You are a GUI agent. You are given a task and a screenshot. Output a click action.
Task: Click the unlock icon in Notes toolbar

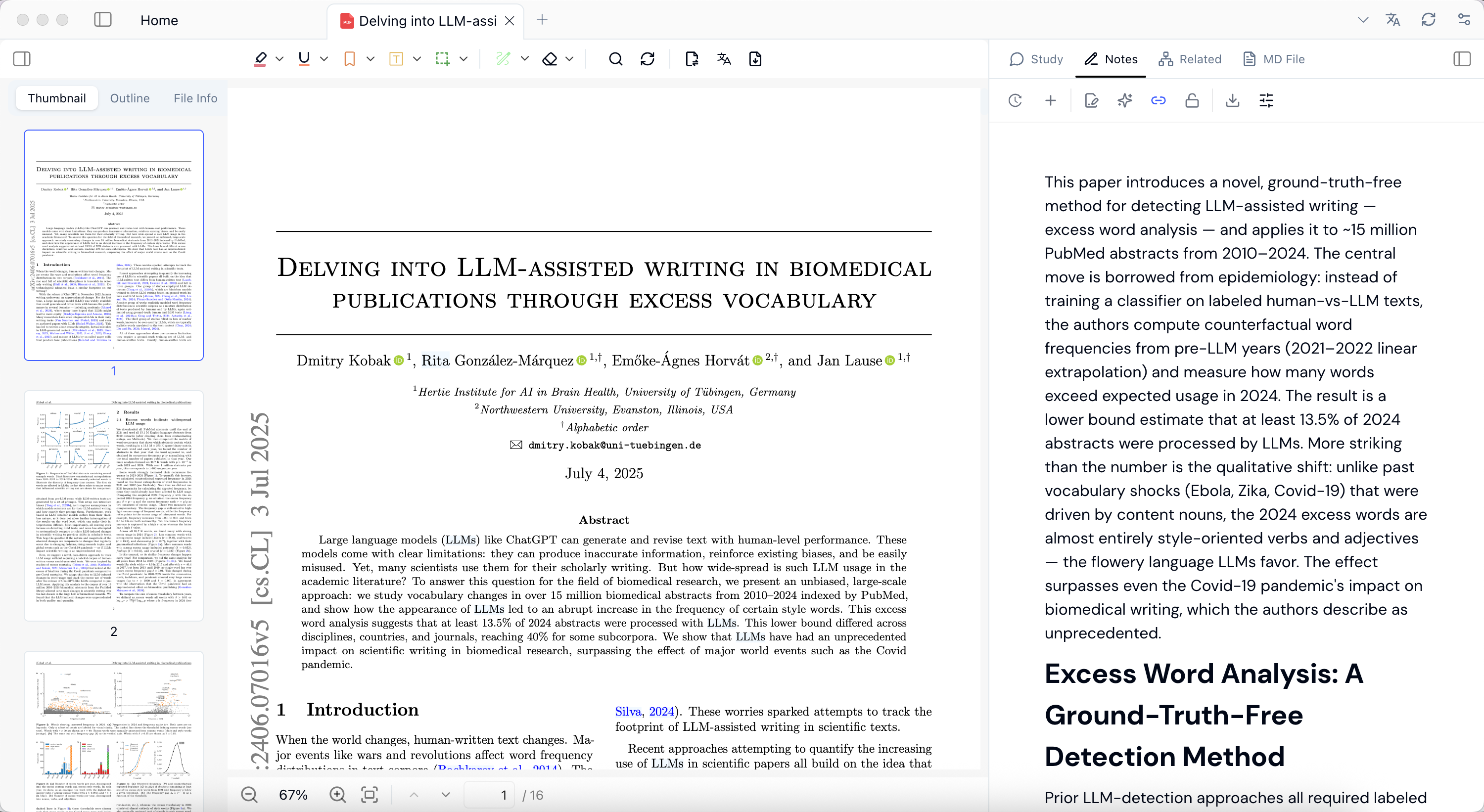tap(1192, 101)
